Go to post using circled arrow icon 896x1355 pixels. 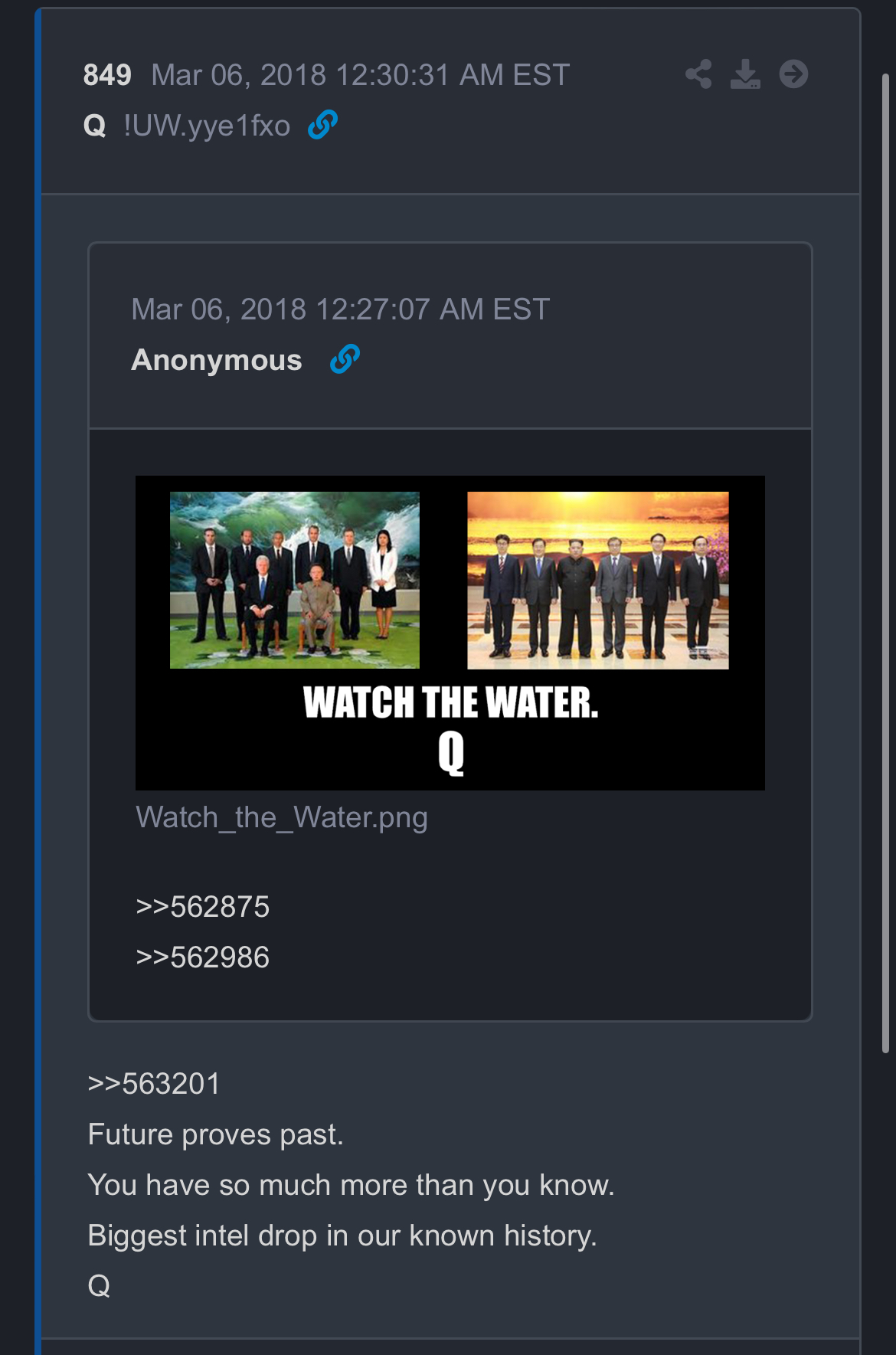[793, 74]
